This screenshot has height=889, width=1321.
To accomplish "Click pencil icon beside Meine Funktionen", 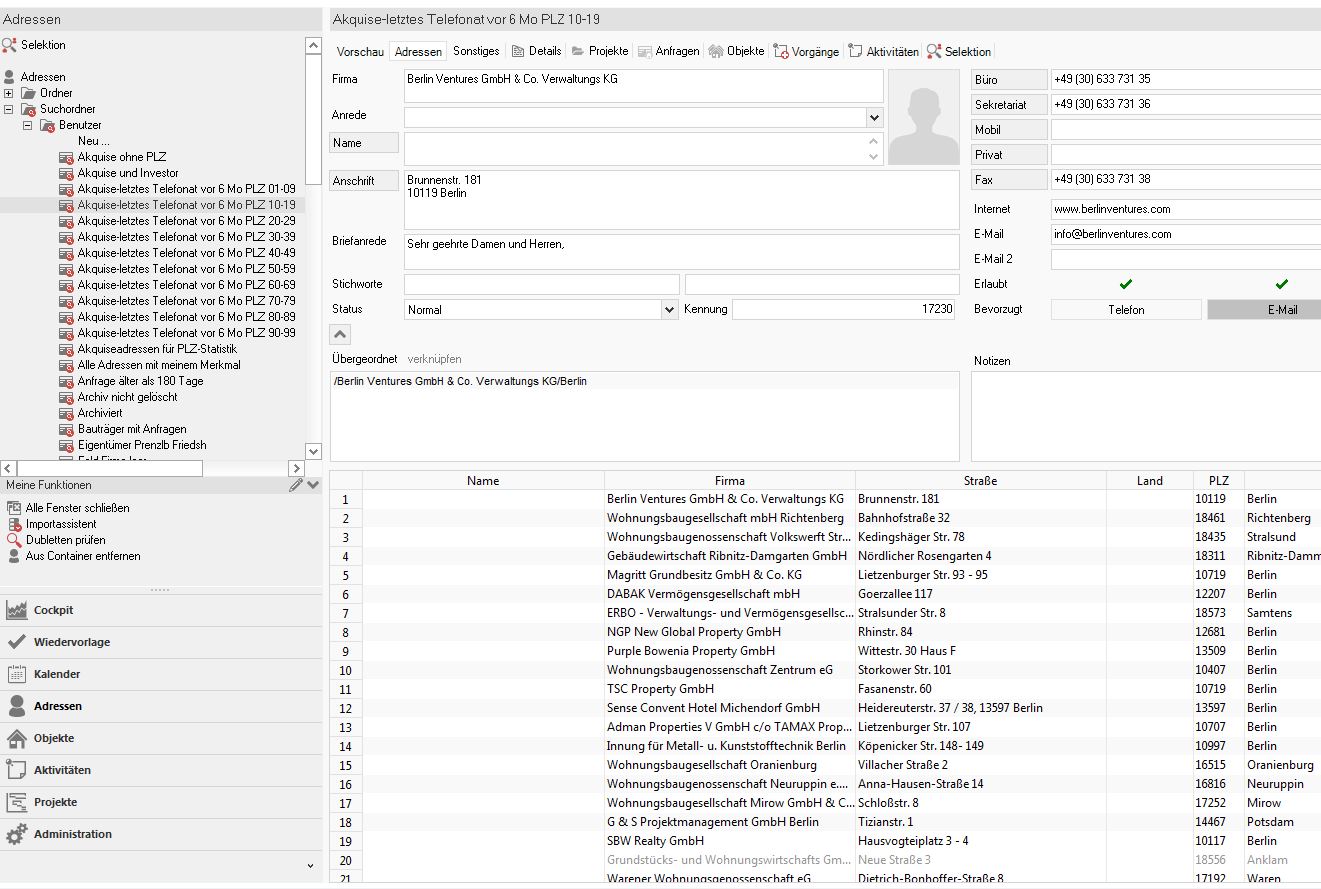I will [296, 485].
